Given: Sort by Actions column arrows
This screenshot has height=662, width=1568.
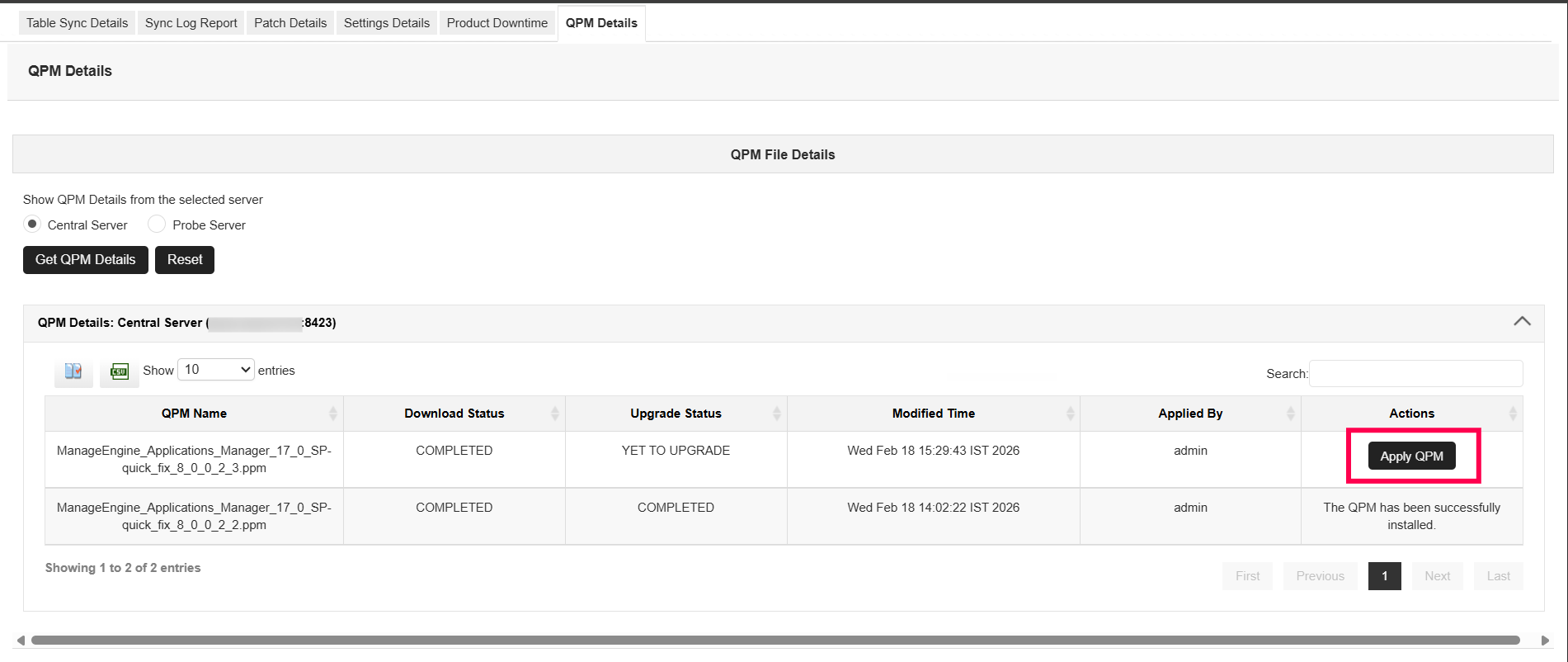Looking at the screenshot, I should [1513, 414].
